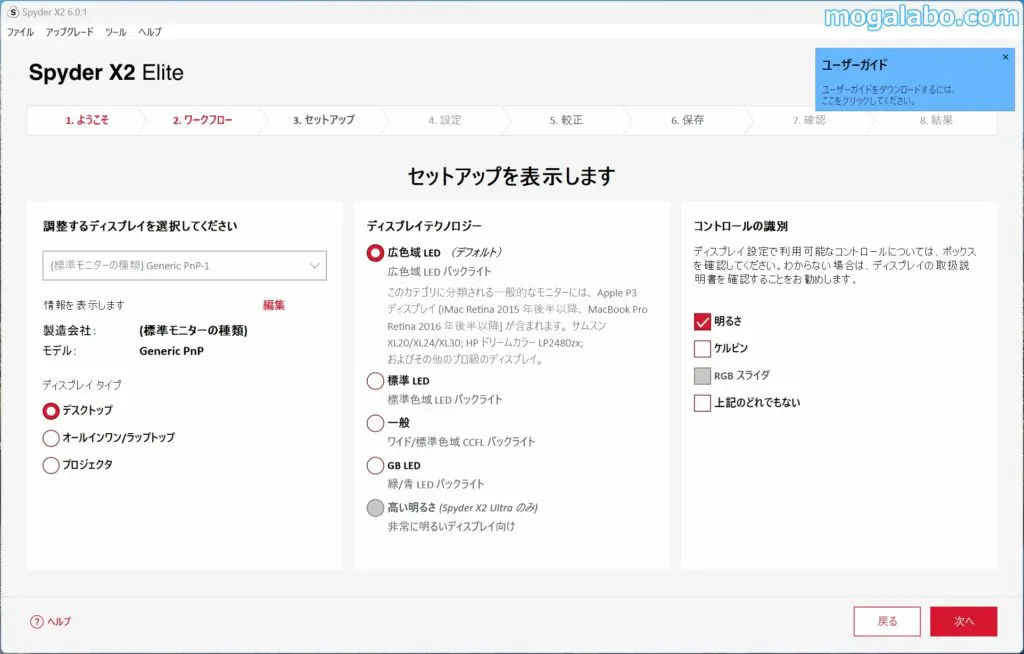This screenshot has height=654, width=1024.
Task: Uncheck the 明るさ control checkbox
Action: [701, 322]
